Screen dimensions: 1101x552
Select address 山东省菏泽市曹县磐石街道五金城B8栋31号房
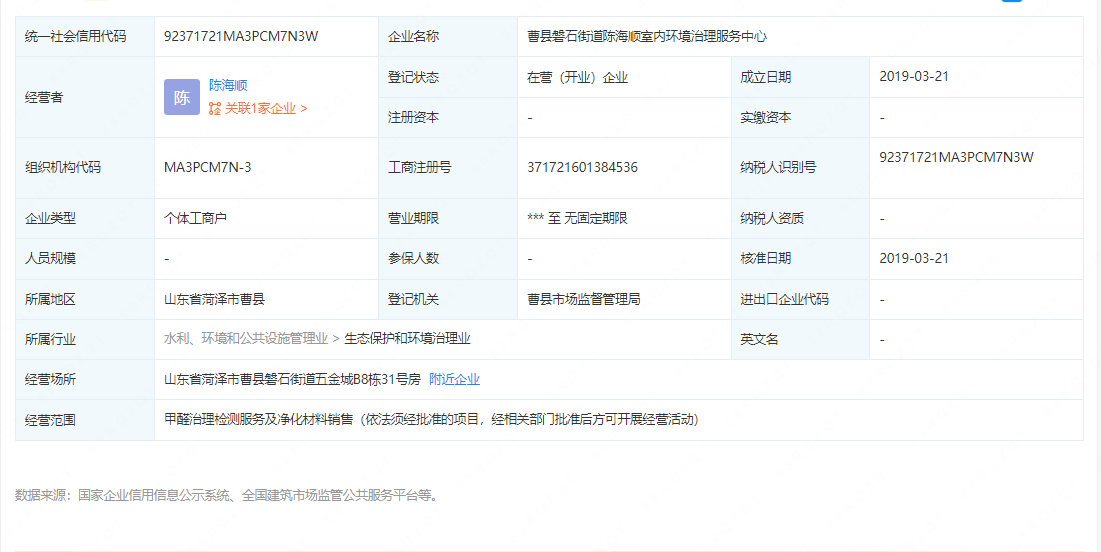click(x=292, y=379)
